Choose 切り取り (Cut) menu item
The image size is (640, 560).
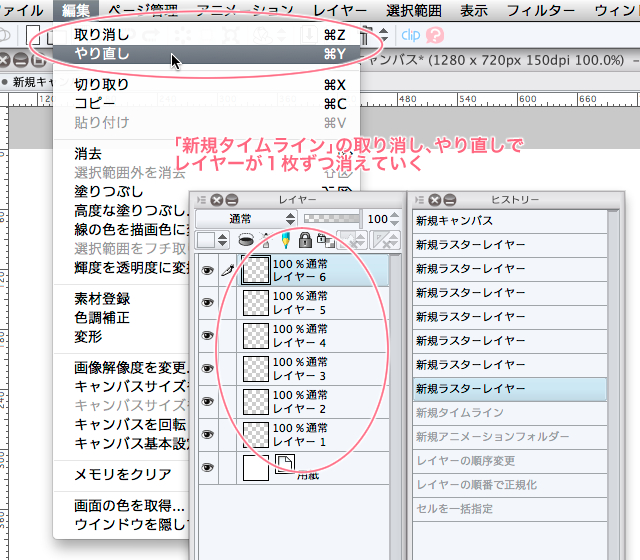pyautogui.click(x=207, y=84)
